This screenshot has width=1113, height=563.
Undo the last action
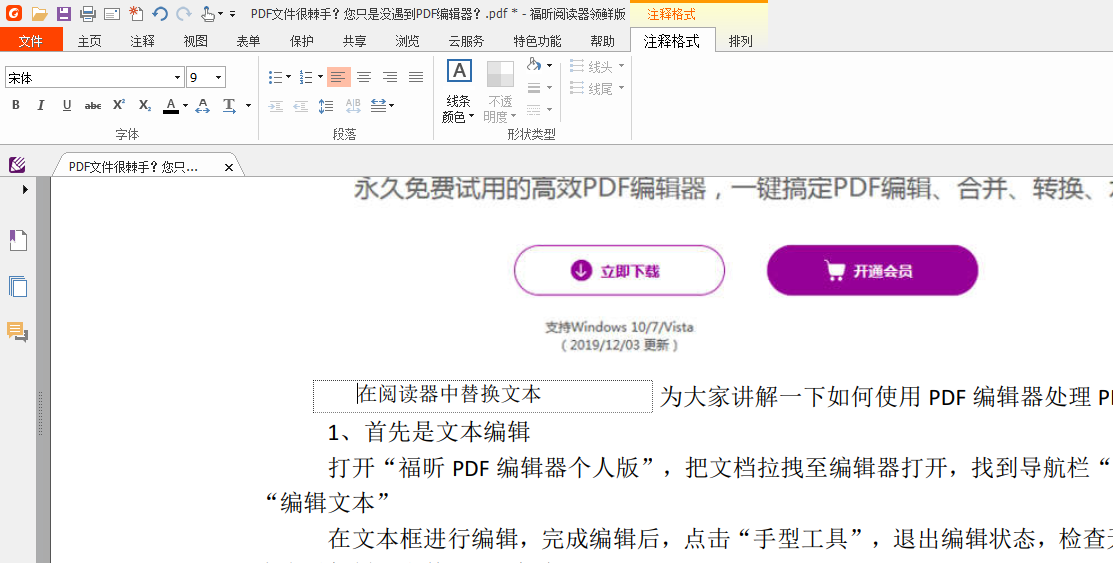pyautogui.click(x=160, y=13)
